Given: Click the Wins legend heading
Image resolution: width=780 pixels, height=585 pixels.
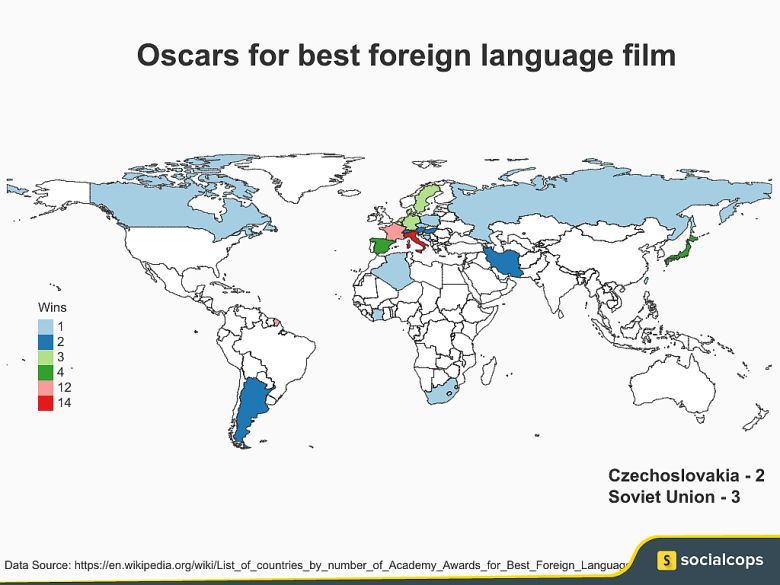Looking at the screenshot, I should point(52,307).
